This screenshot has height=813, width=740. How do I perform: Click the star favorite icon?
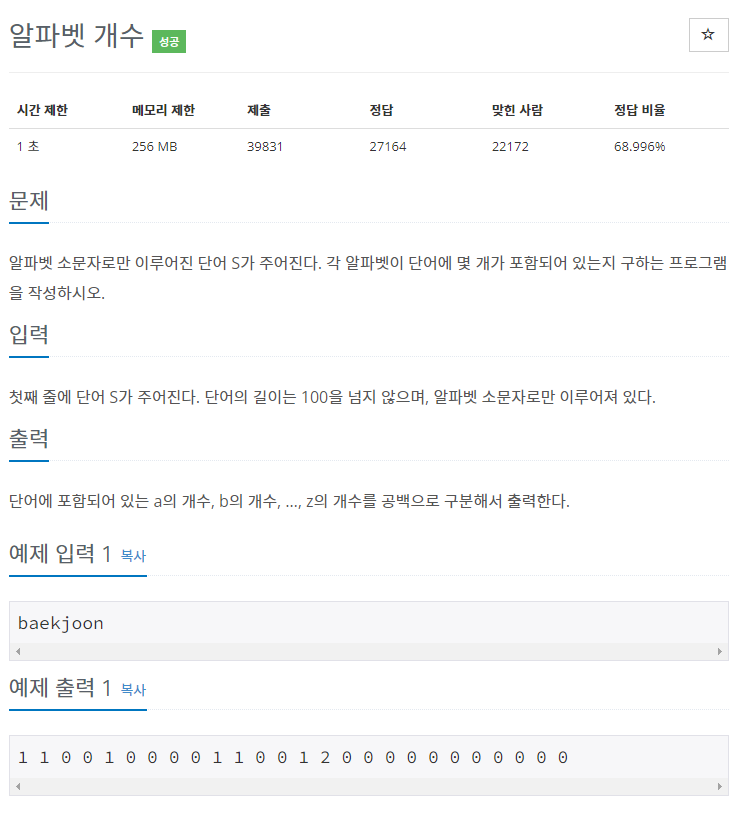[708, 35]
